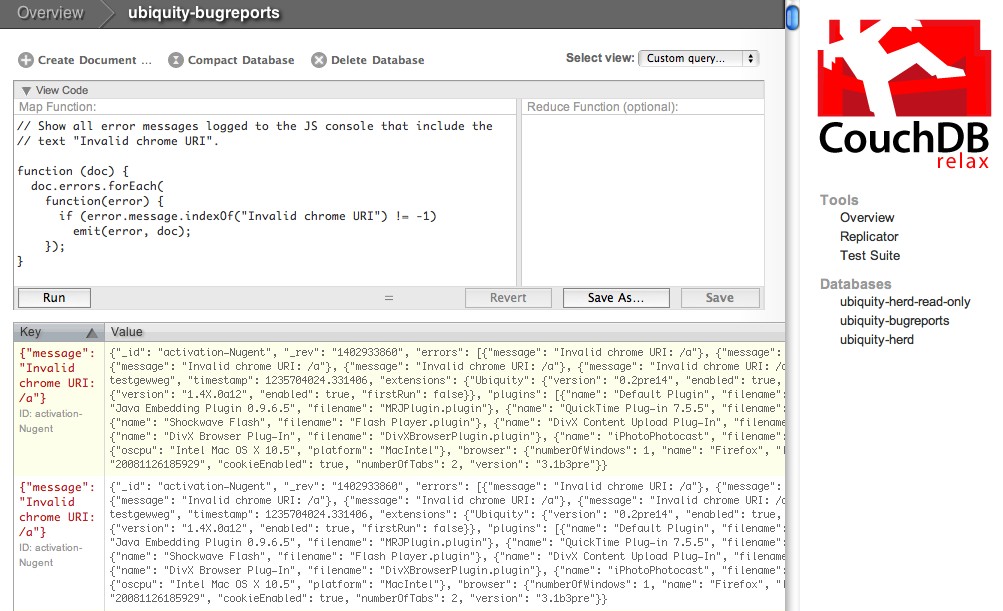The height and width of the screenshot is (611, 1003).
Task: Open ubiquity-herd-read-only database
Action: (904, 302)
